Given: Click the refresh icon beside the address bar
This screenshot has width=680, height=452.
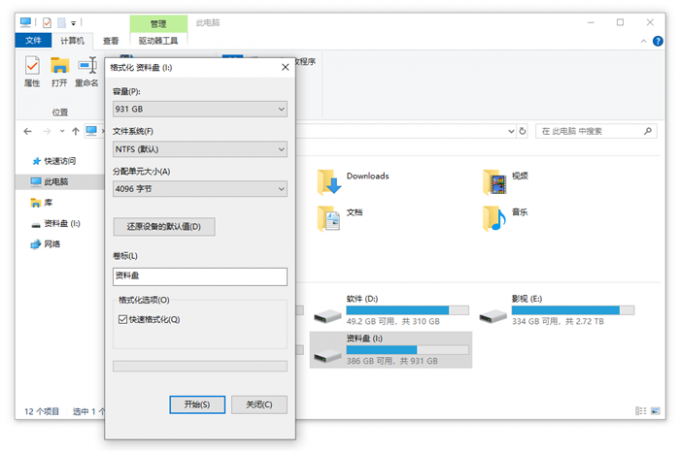Looking at the screenshot, I should click(523, 131).
